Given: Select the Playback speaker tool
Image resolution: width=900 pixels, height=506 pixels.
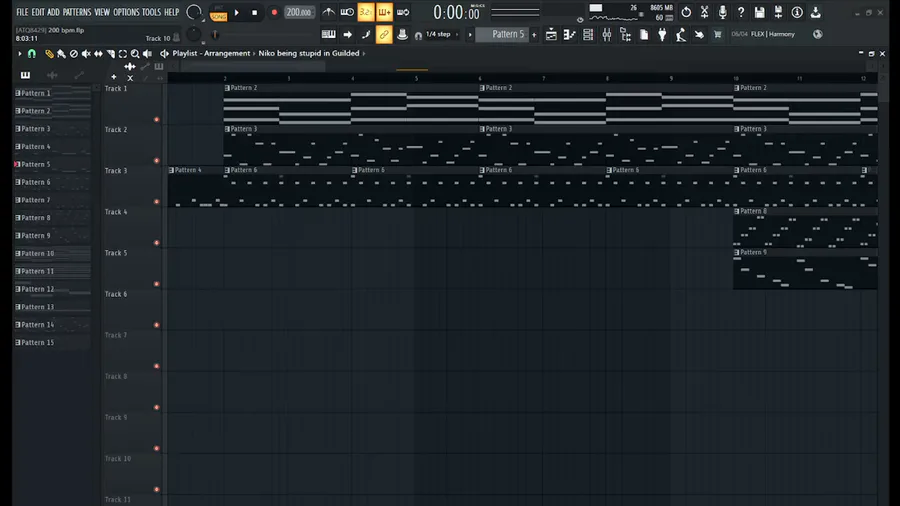Looking at the screenshot, I should coord(148,53).
